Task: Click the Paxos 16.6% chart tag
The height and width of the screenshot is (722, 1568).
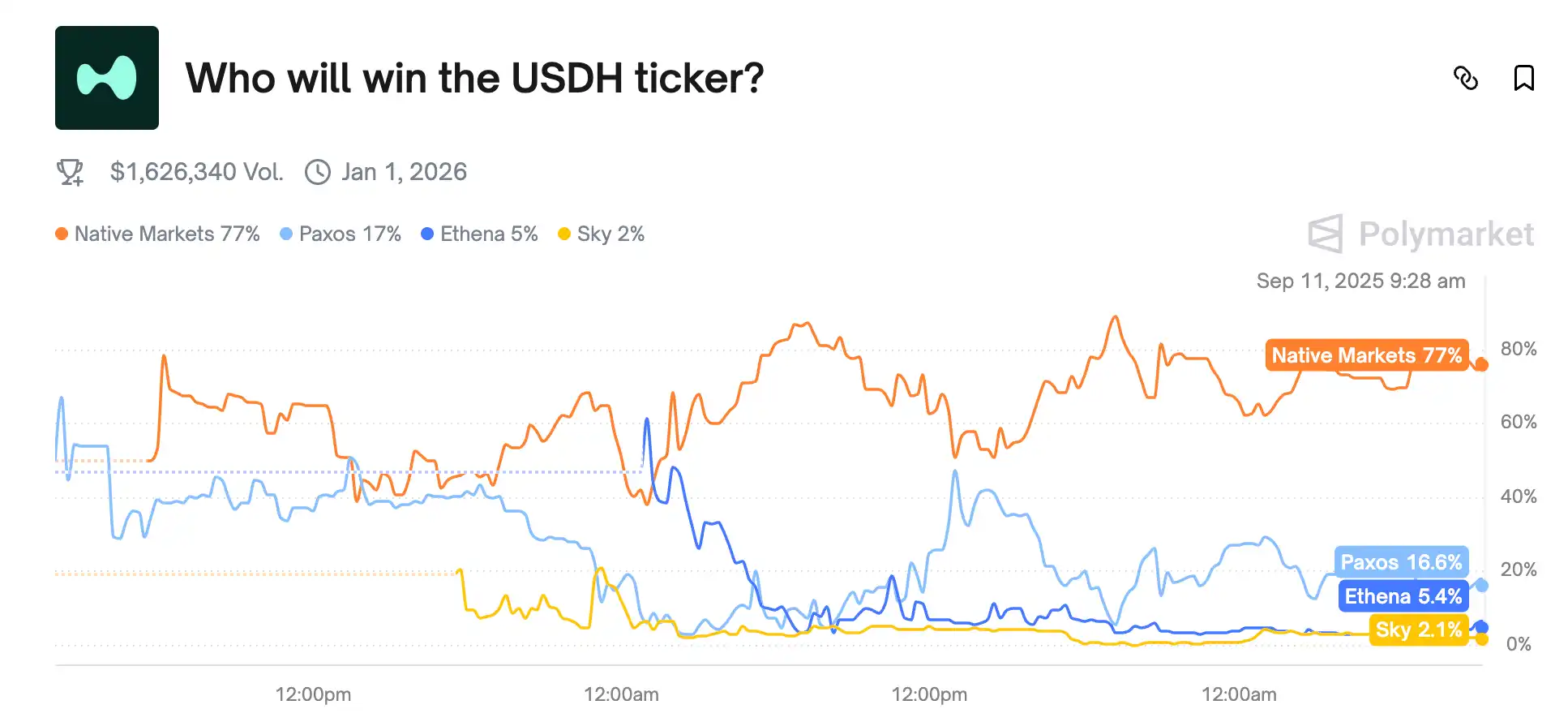Action: [x=1400, y=562]
